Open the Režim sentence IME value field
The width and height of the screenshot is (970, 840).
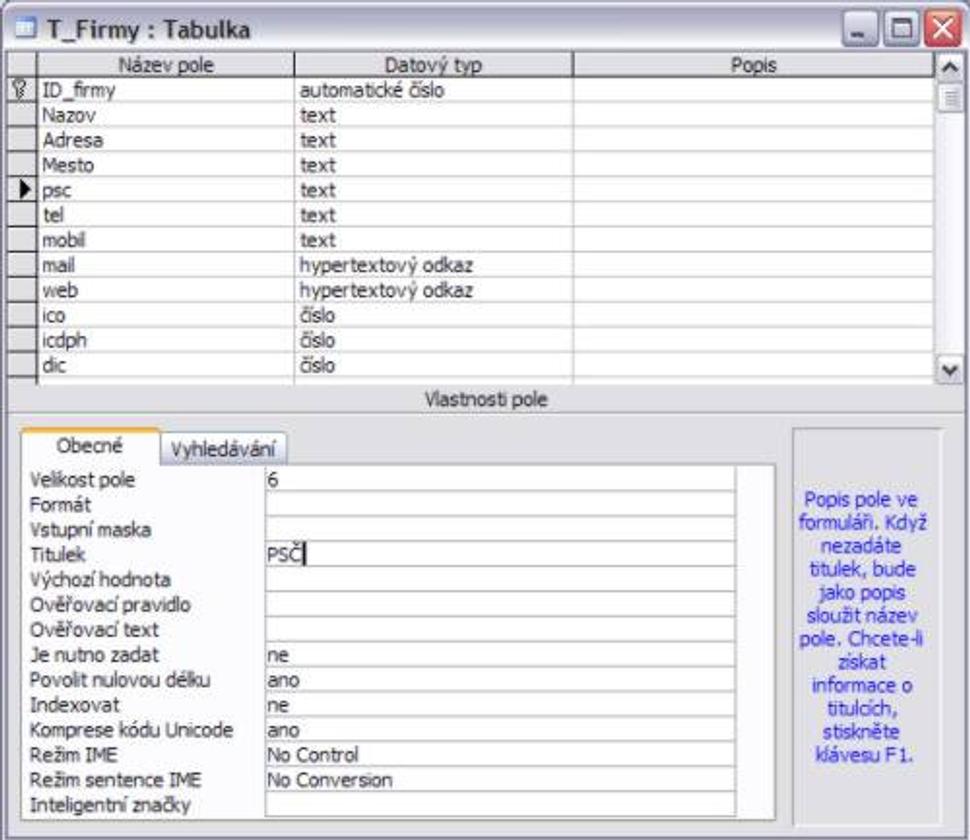pos(500,780)
